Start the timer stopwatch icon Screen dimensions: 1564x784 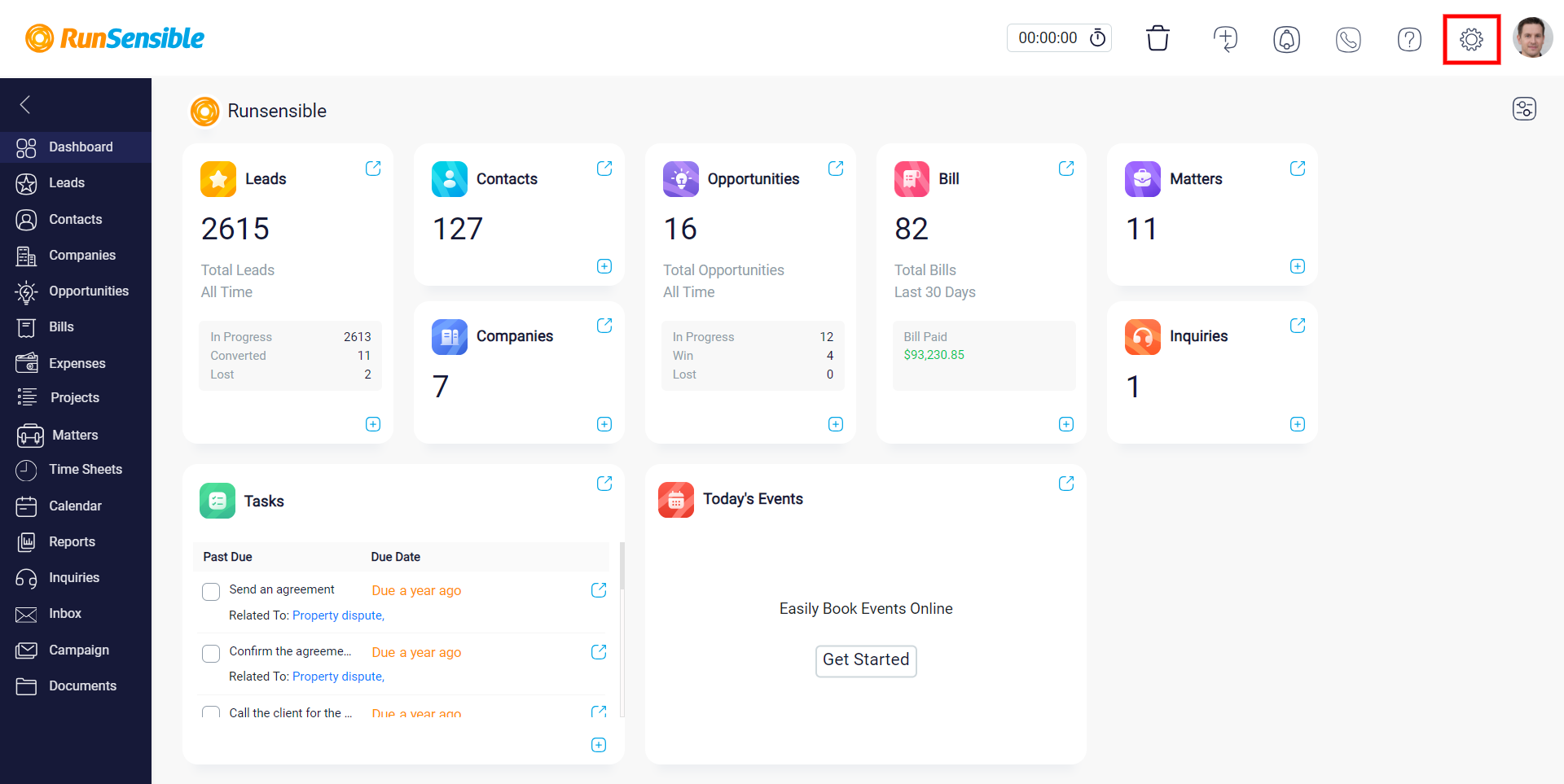coord(1098,37)
